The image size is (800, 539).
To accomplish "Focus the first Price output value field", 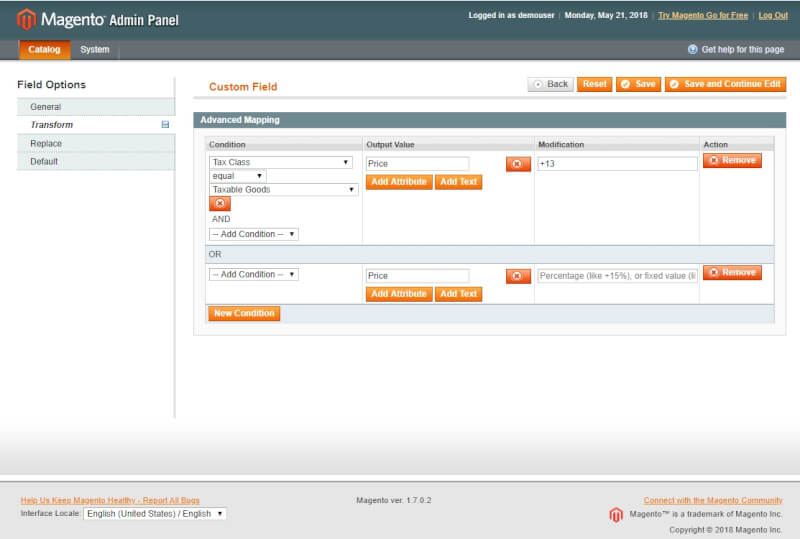I will point(417,164).
